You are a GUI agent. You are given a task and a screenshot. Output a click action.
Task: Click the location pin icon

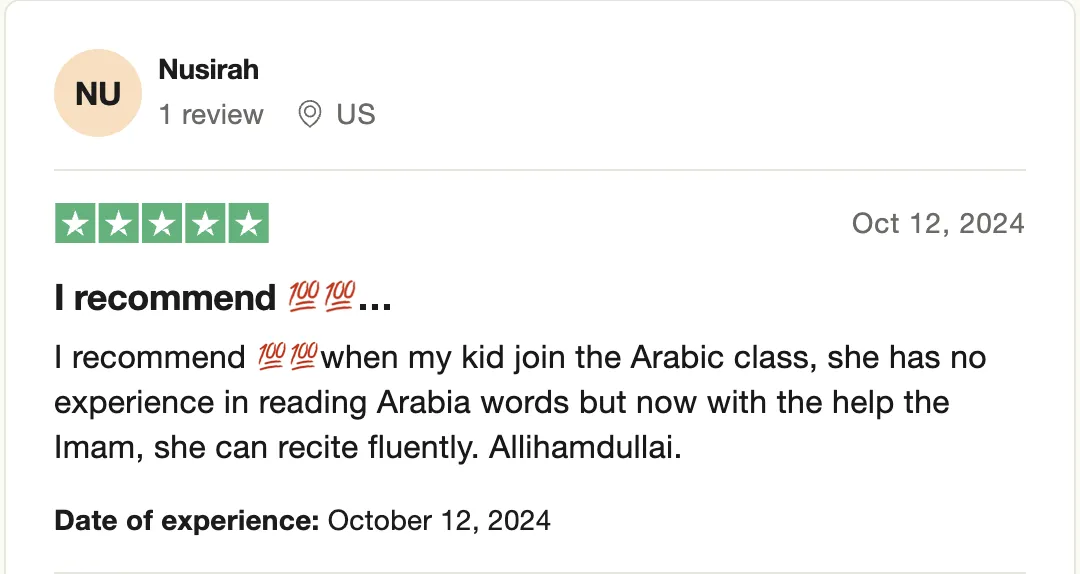coord(310,114)
